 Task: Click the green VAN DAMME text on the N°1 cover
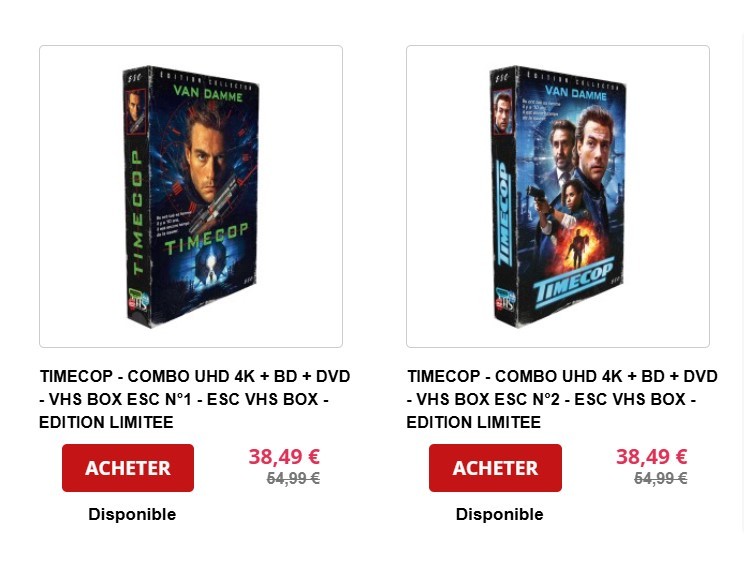tap(208, 93)
